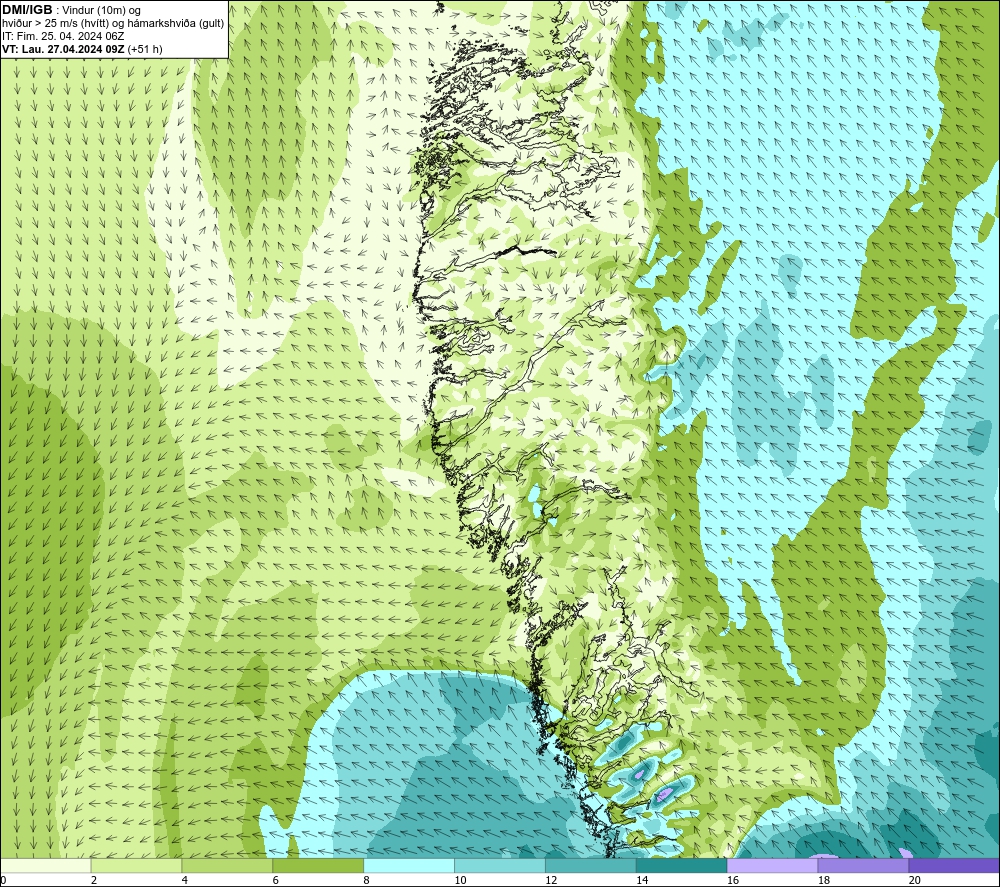Click the 8–10 m/s pale cyan swatch
The image size is (1000, 887).
click(x=409, y=865)
